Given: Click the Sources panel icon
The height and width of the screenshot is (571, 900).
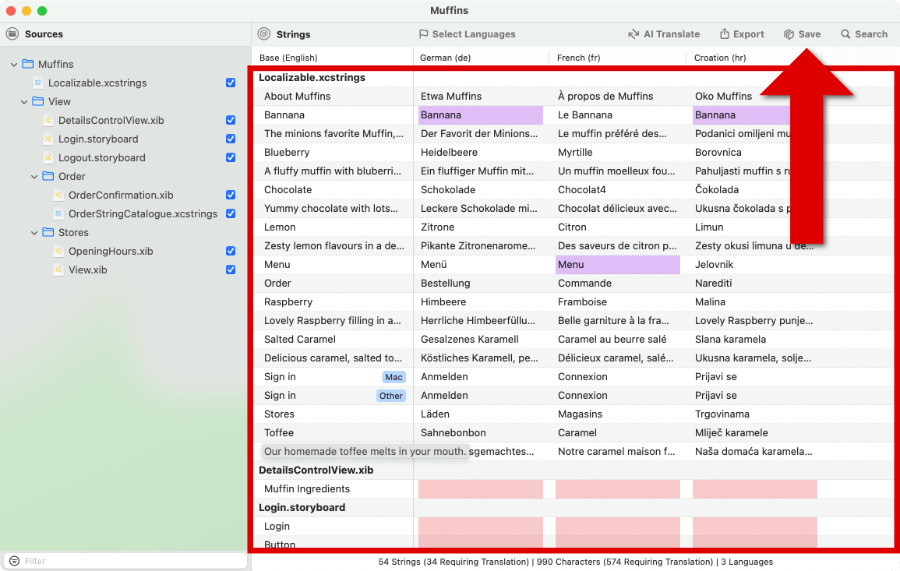Looking at the screenshot, I should (13, 34).
